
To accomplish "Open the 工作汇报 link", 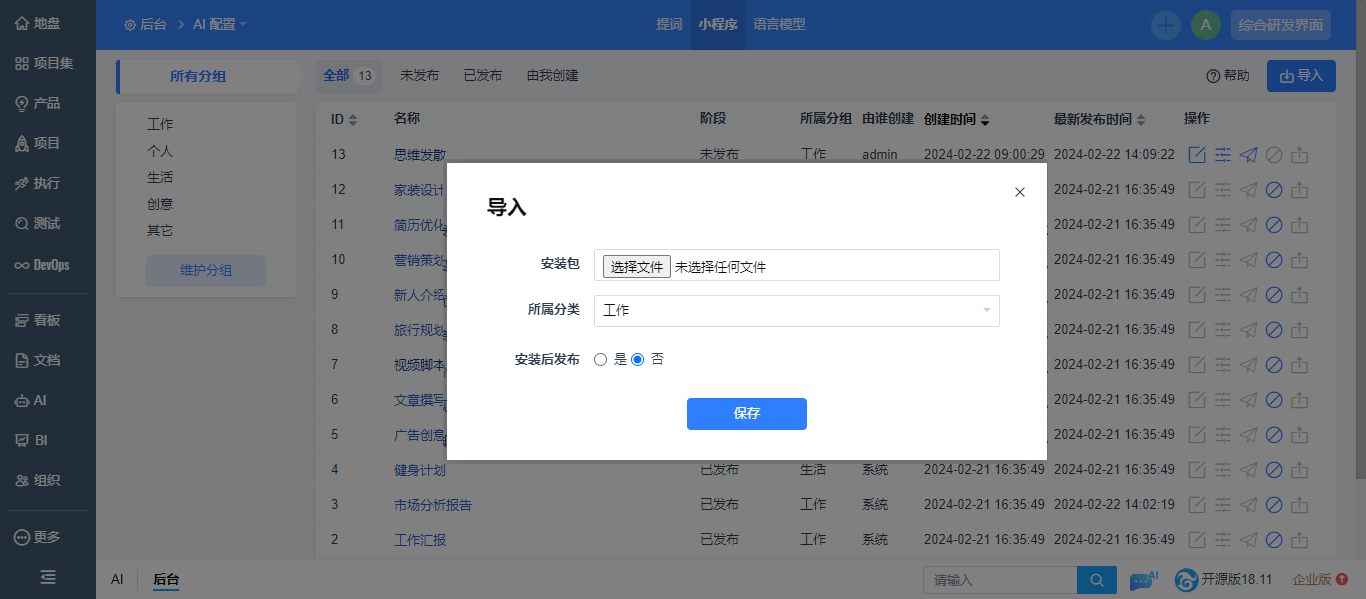I will pos(420,540).
